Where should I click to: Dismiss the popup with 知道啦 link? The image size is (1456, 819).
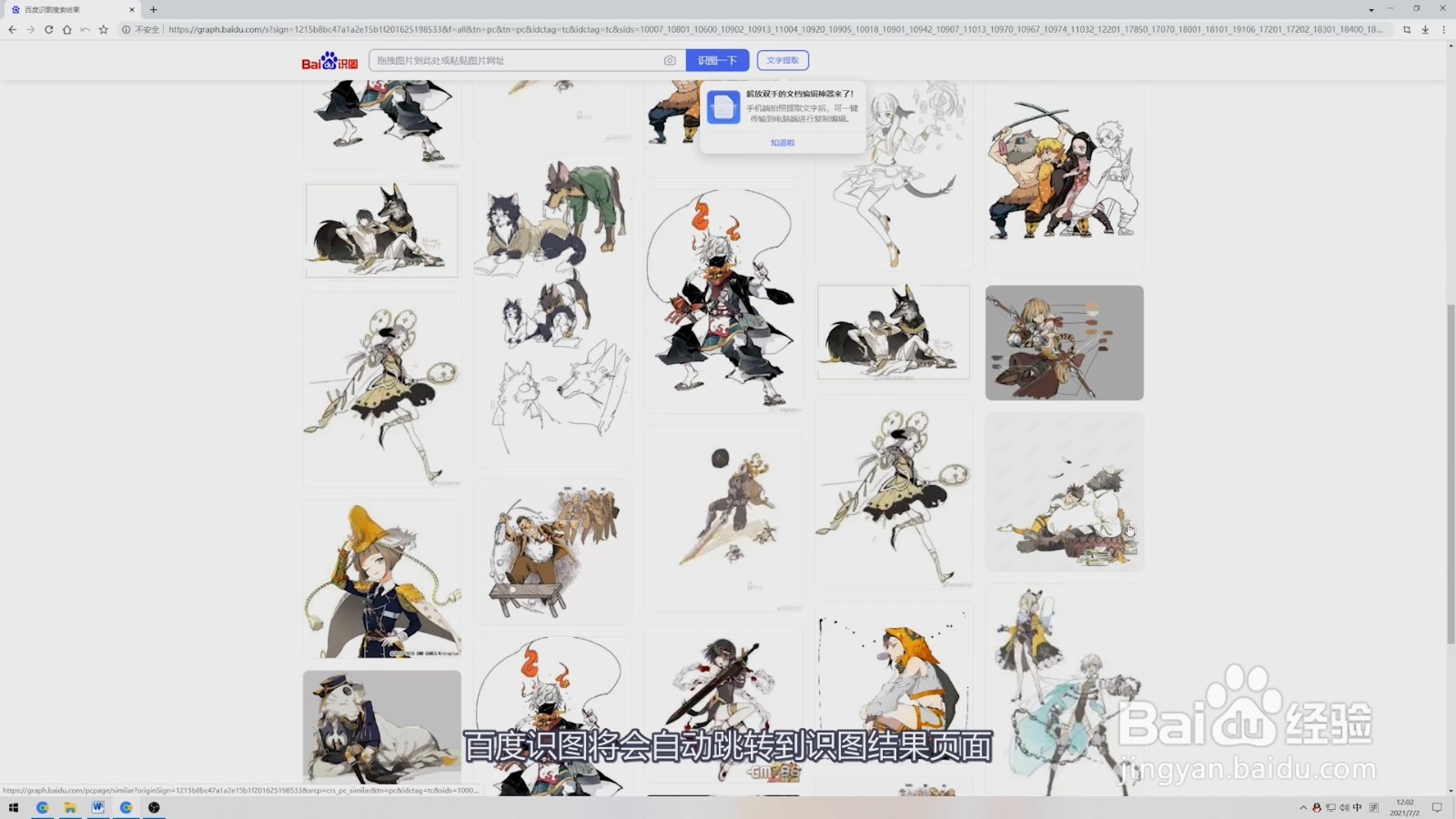point(783,143)
